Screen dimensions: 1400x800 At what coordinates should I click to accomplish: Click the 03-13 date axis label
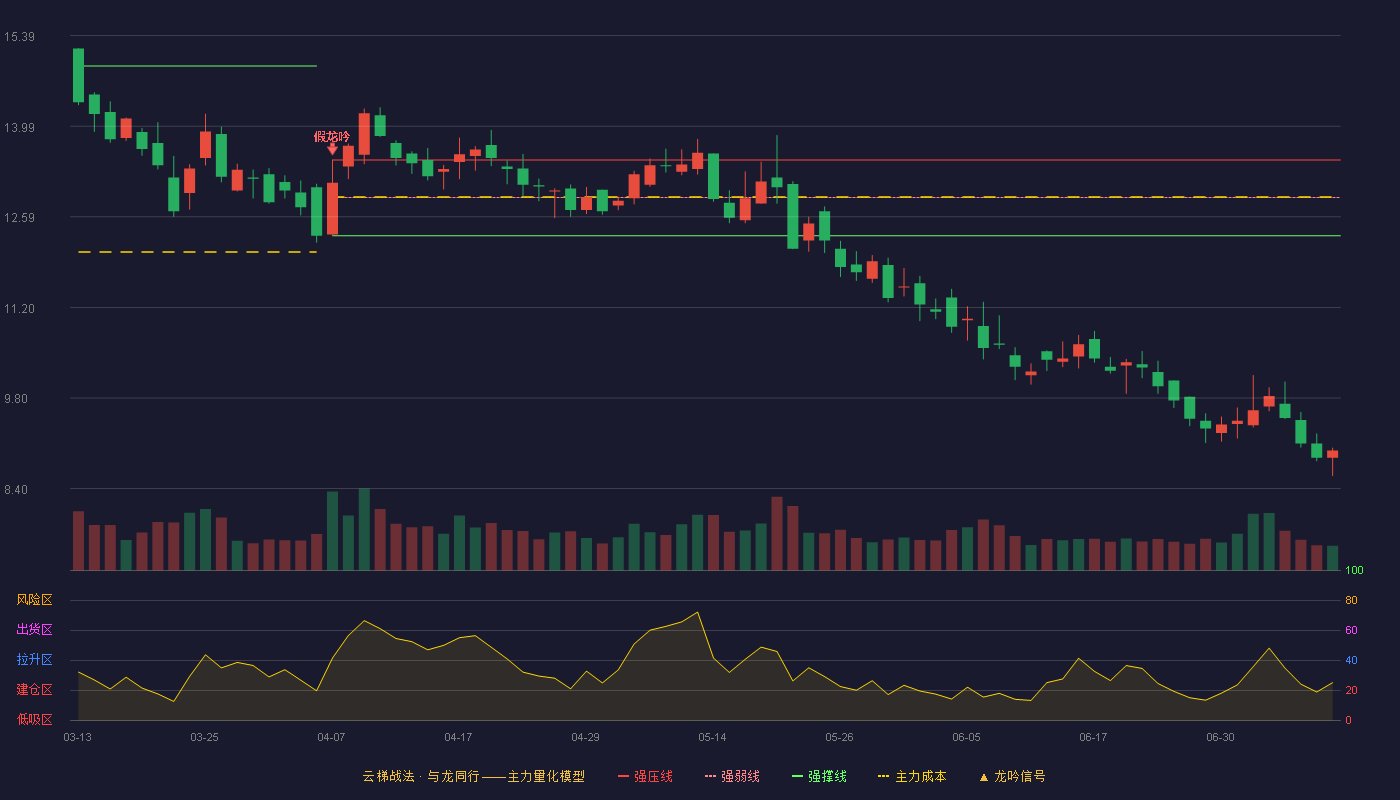(x=77, y=737)
